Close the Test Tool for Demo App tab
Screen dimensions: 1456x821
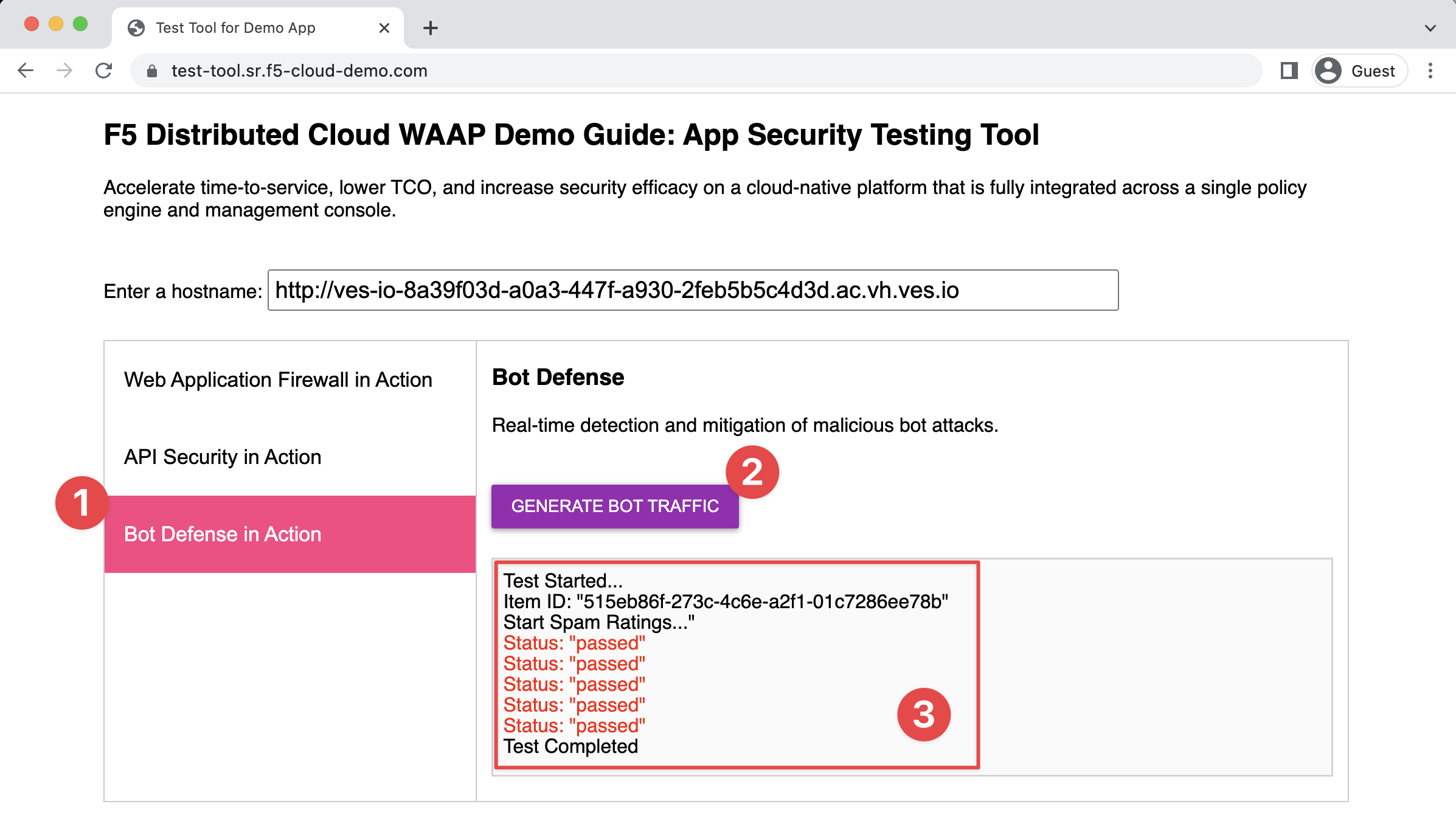pyautogui.click(x=384, y=28)
